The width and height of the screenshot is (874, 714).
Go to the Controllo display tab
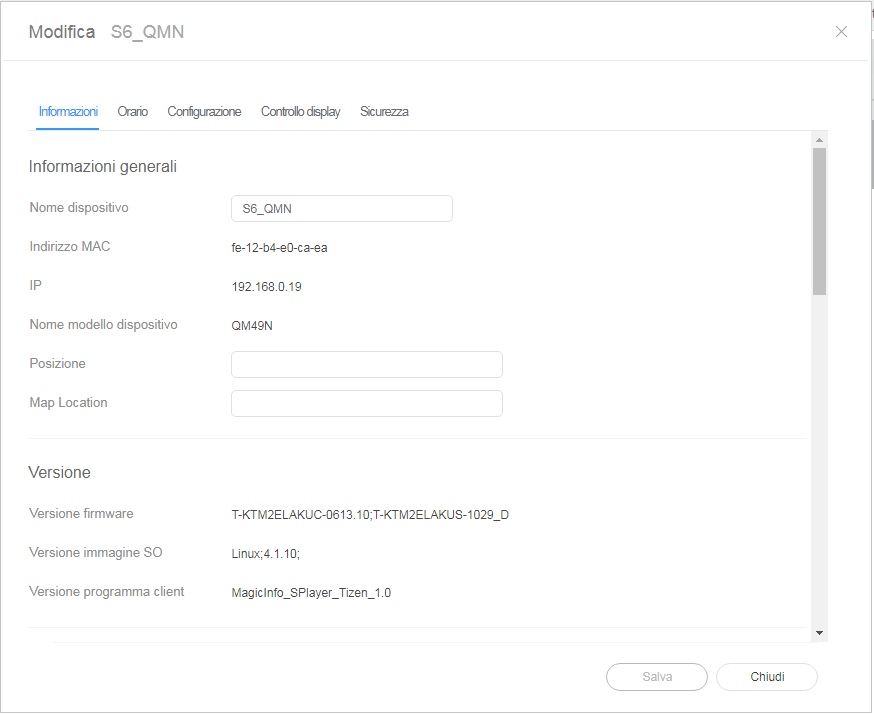(300, 112)
